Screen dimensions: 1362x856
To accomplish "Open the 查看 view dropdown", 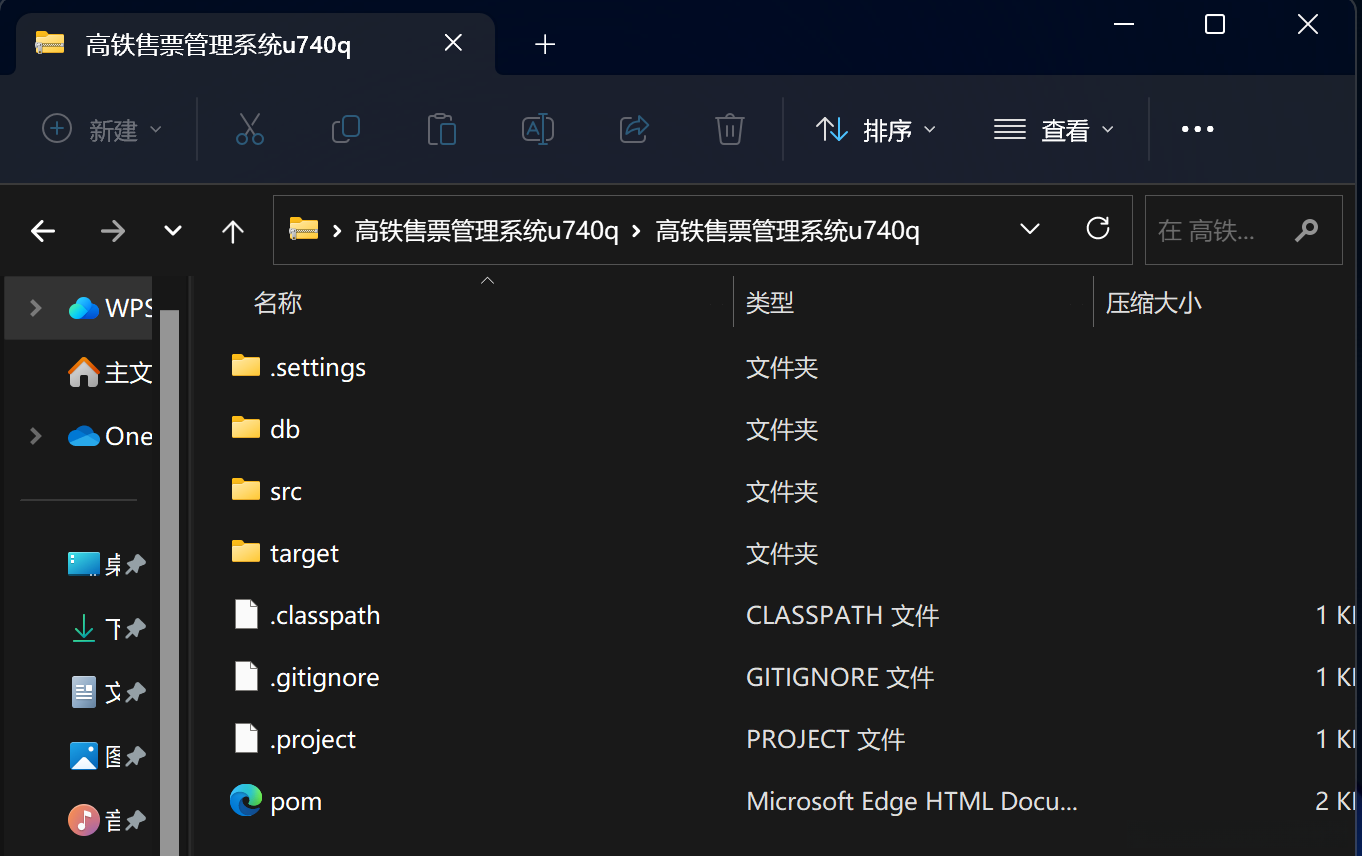I will (x=1053, y=130).
